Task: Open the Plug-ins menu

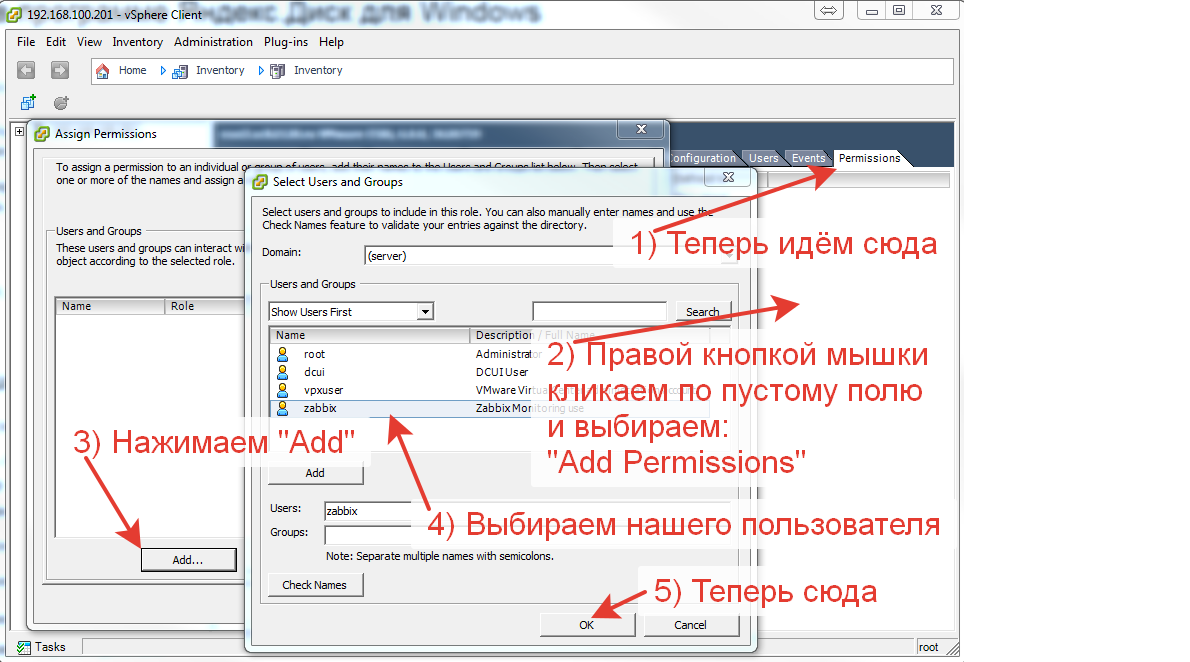Action: [286, 42]
